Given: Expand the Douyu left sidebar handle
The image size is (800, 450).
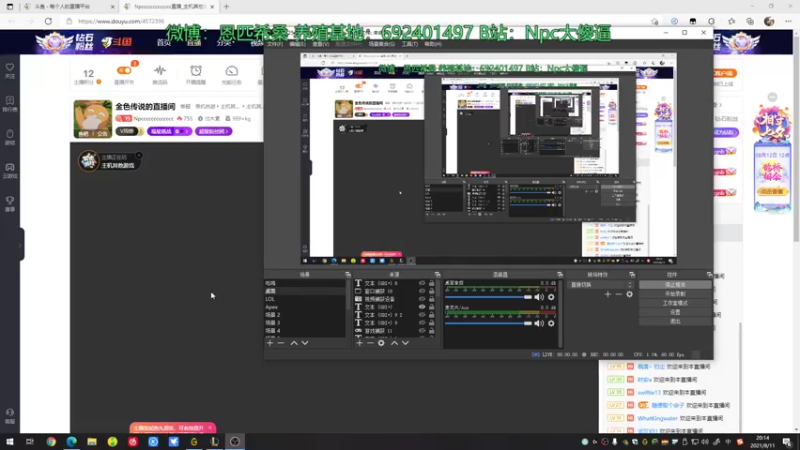Looking at the screenshot, I should coord(21,245).
